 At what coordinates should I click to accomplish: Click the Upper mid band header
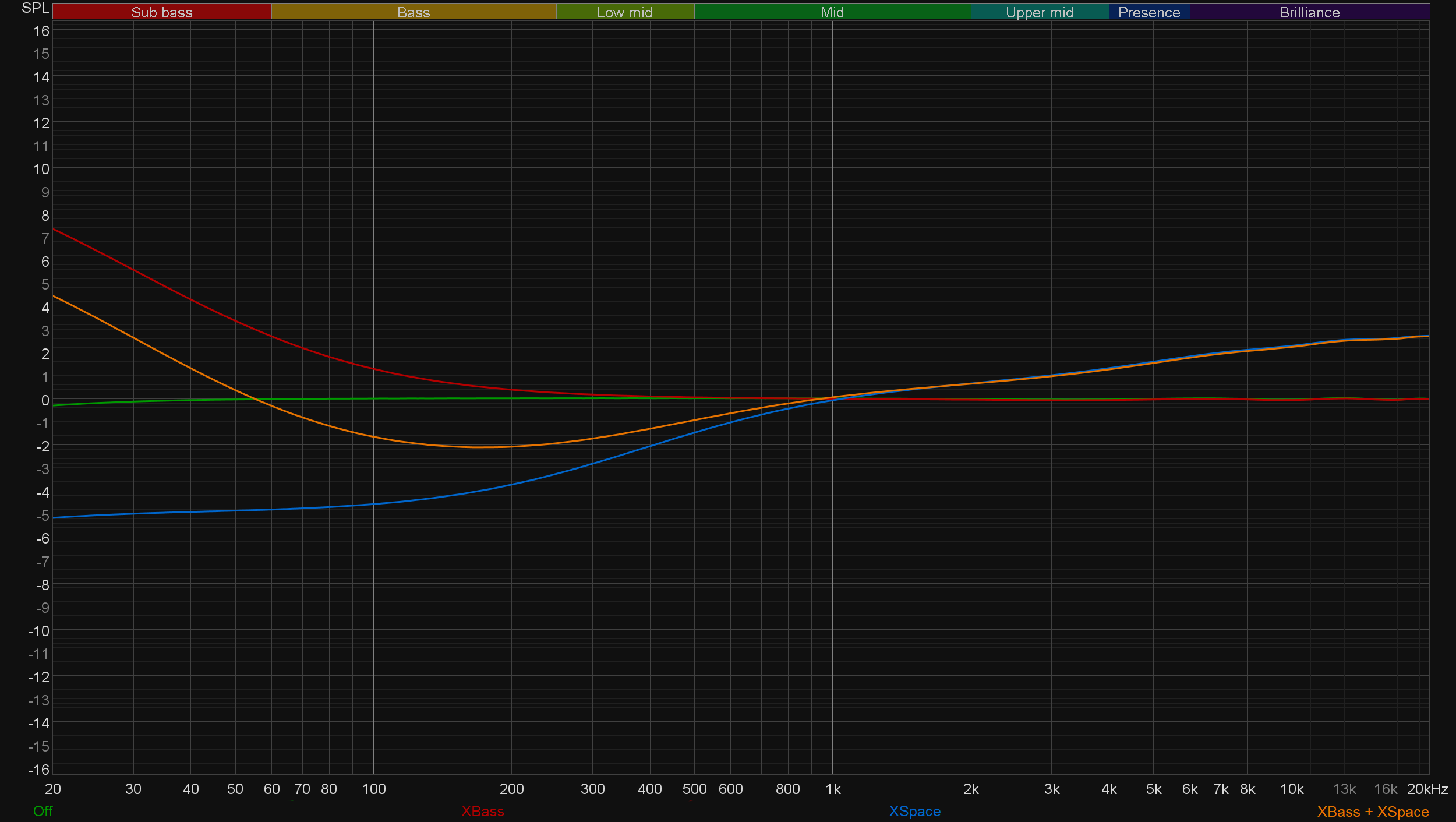(1039, 12)
